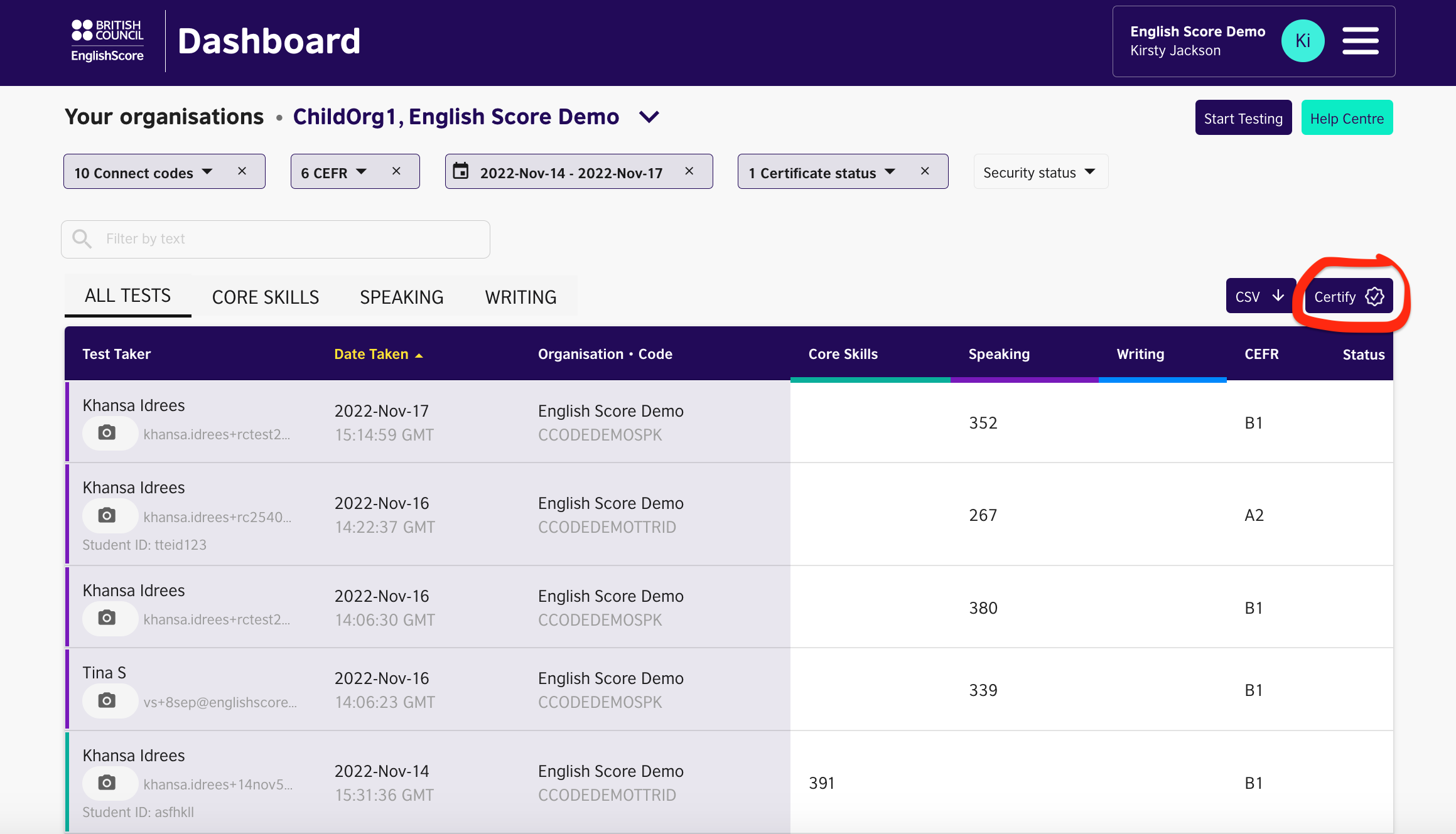This screenshot has height=834, width=1456.
Task: Focus the Filter by text field
Action: [275, 239]
